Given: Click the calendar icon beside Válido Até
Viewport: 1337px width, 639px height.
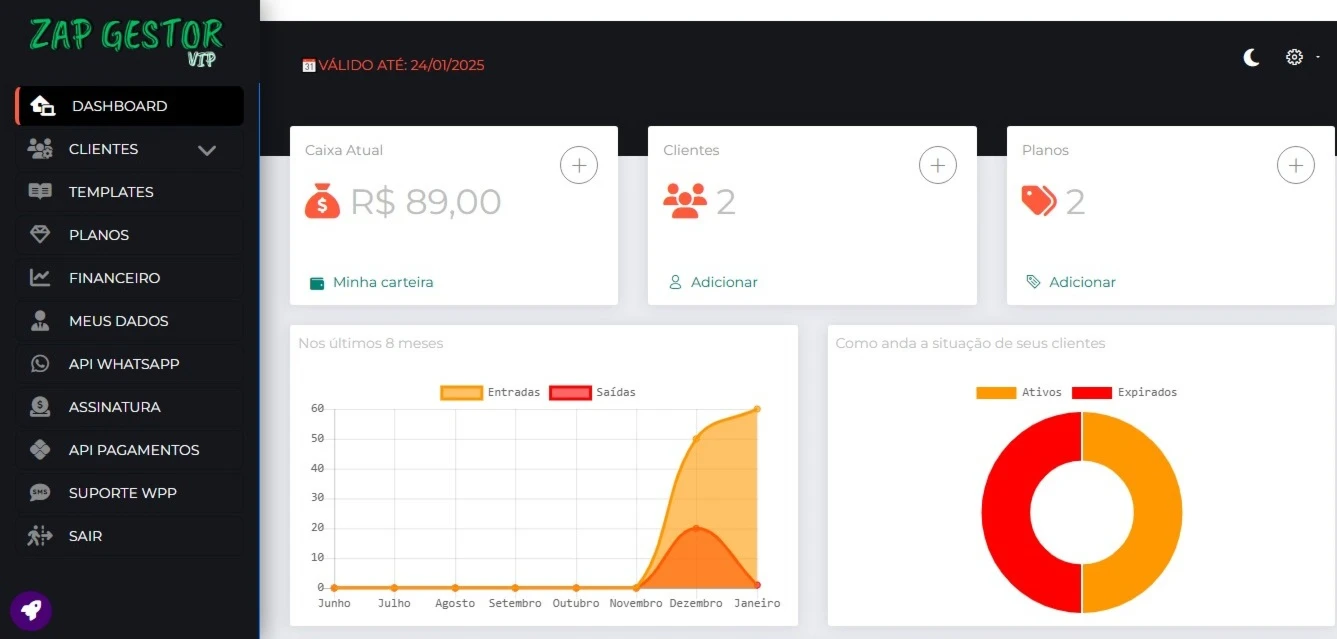Looking at the screenshot, I should [x=309, y=66].
